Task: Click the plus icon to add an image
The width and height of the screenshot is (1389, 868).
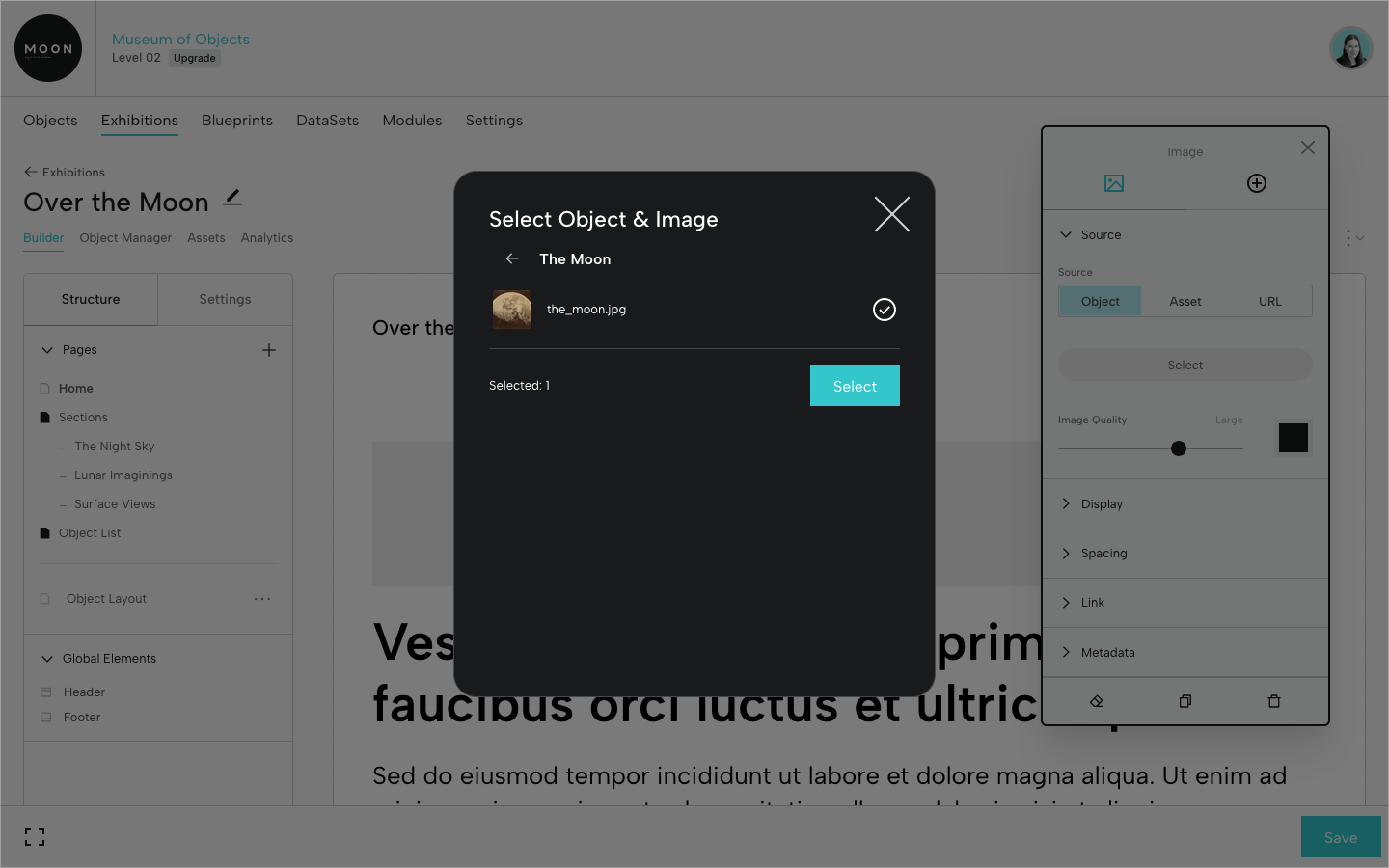Action: click(x=1257, y=181)
